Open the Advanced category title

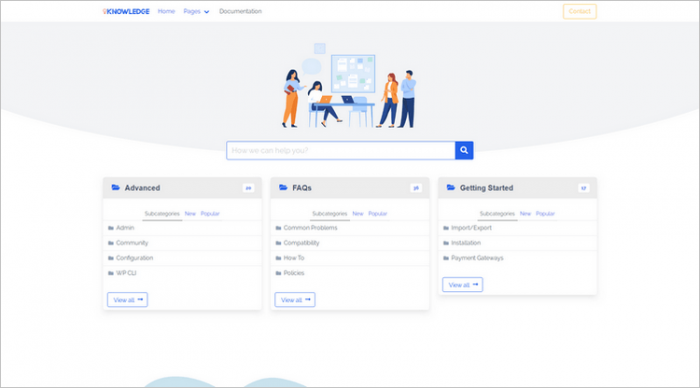click(x=142, y=188)
